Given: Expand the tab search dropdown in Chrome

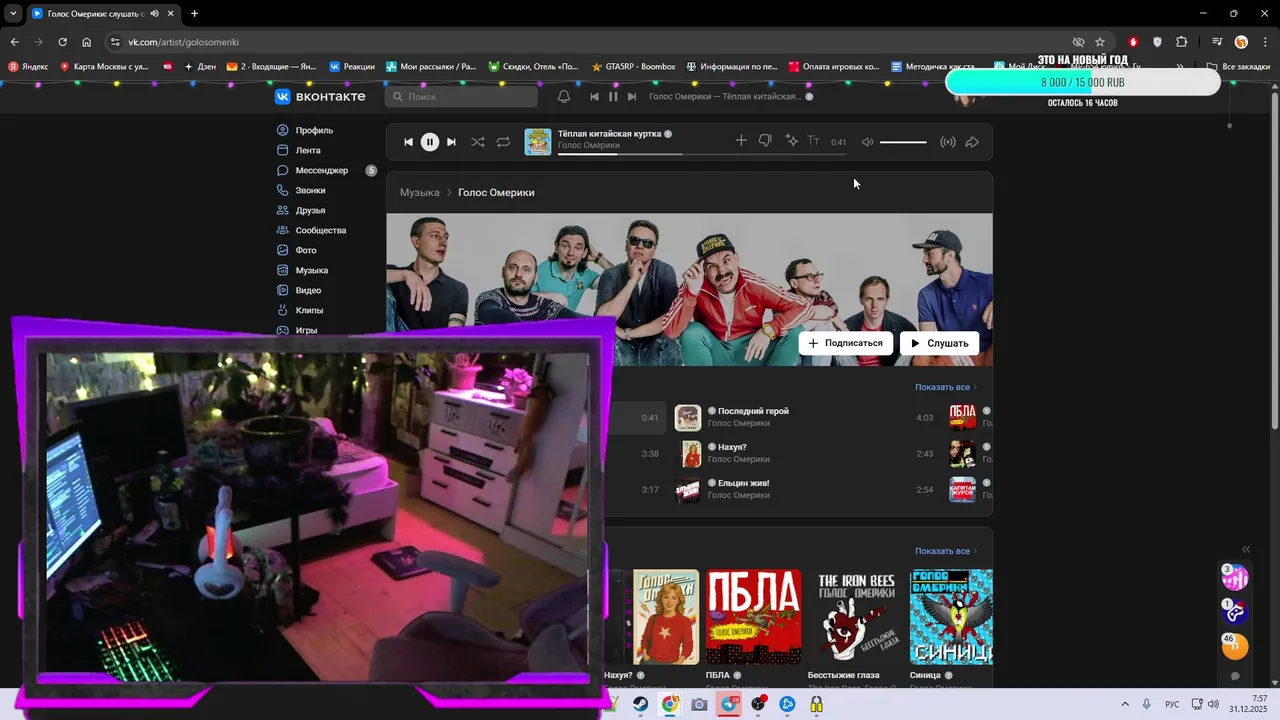Looking at the screenshot, I should coord(13,14).
